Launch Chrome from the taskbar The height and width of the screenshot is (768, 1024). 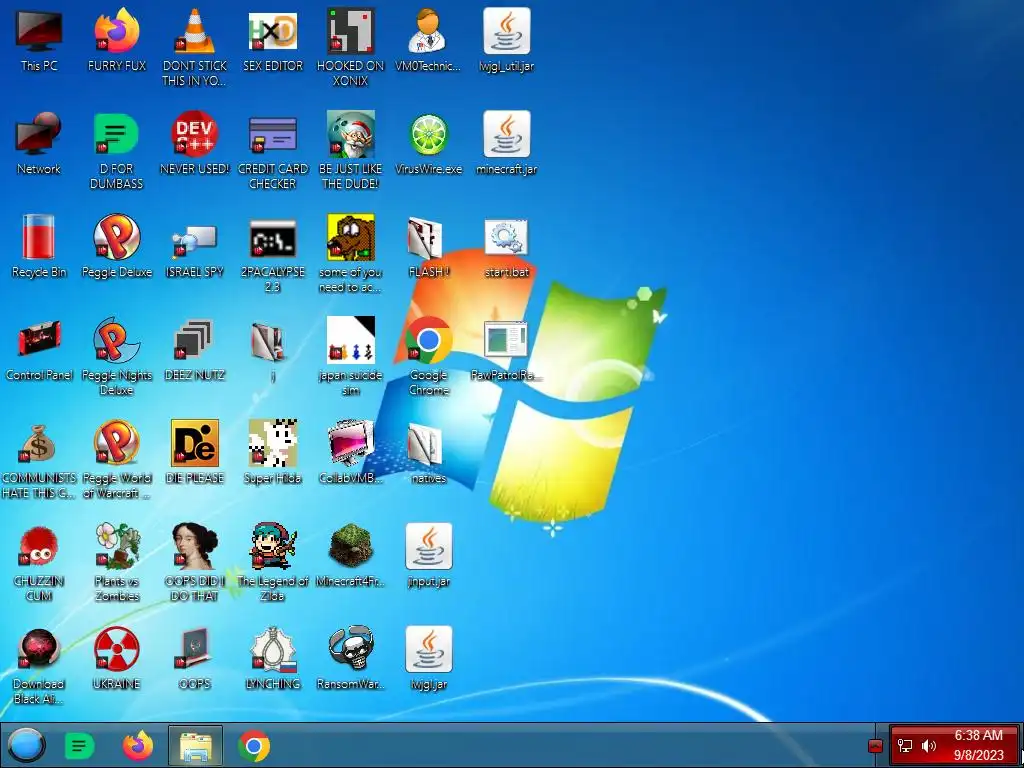pos(254,746)
